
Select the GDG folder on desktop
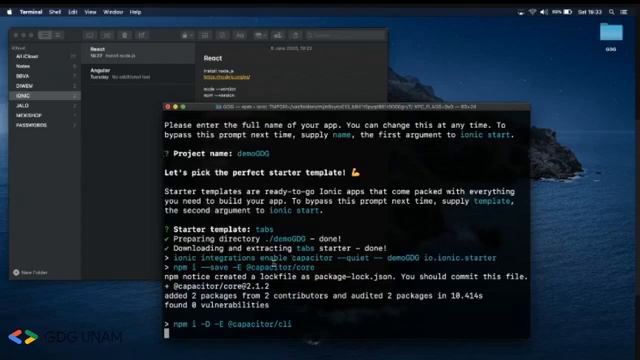point(611,37)
